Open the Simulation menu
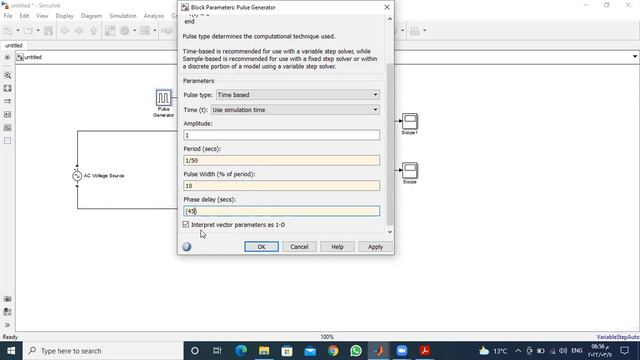640x360 pixels. (123, 16)
